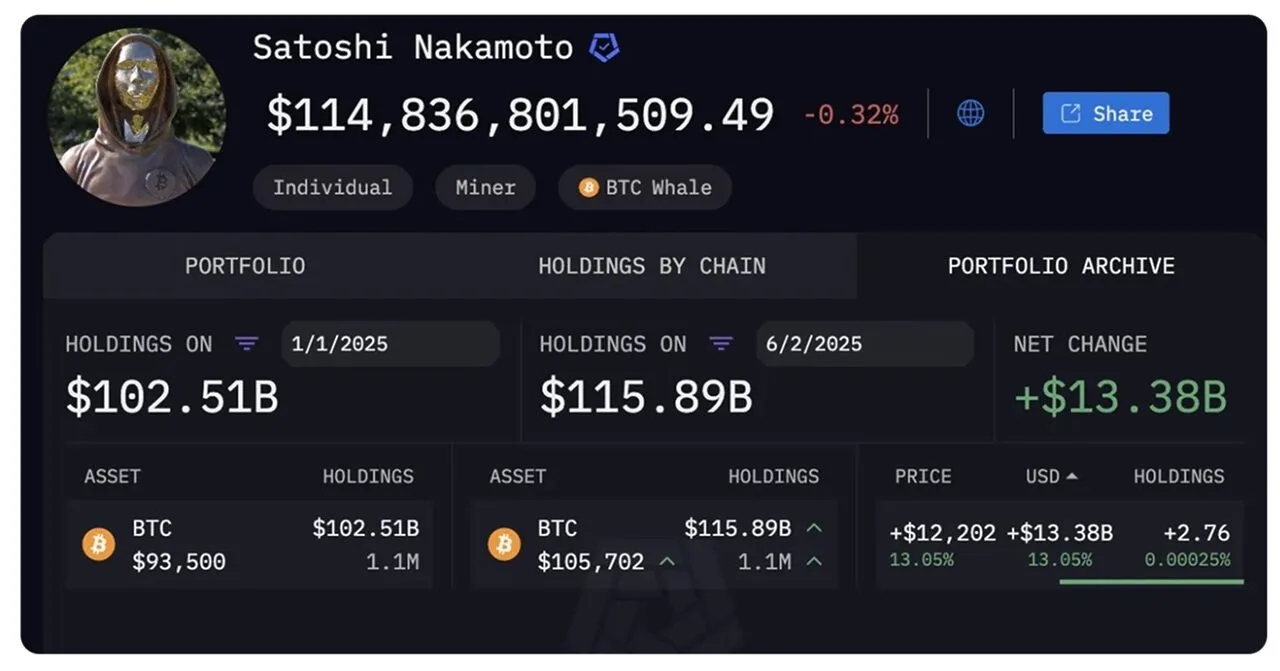Viewport: 1280px width, 671px height.
Task: Open the globe icon near the Share button
Action: click(968, 113)
